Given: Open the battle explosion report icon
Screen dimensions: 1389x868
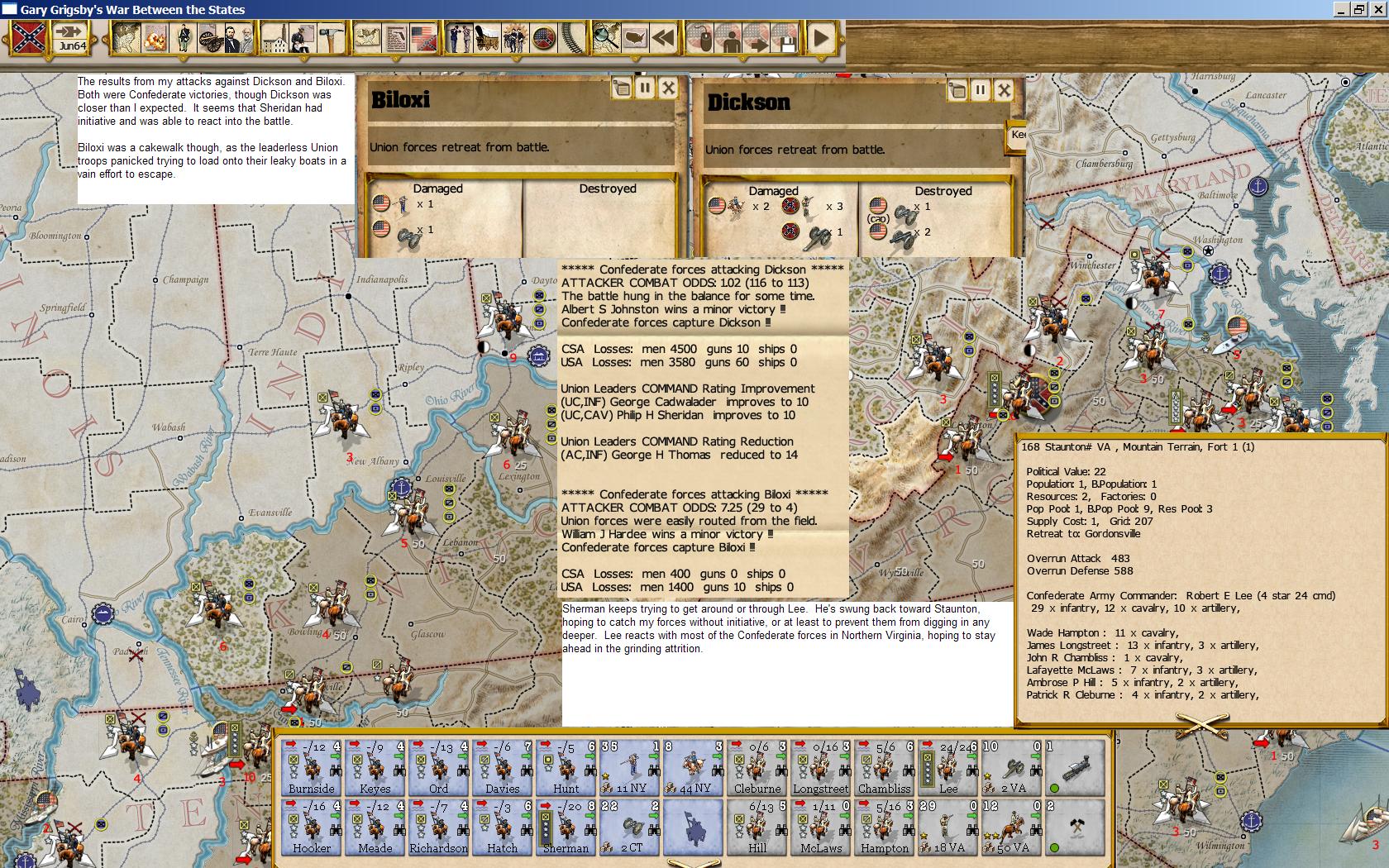Looking at the screenshot, I should pos(155,38).
